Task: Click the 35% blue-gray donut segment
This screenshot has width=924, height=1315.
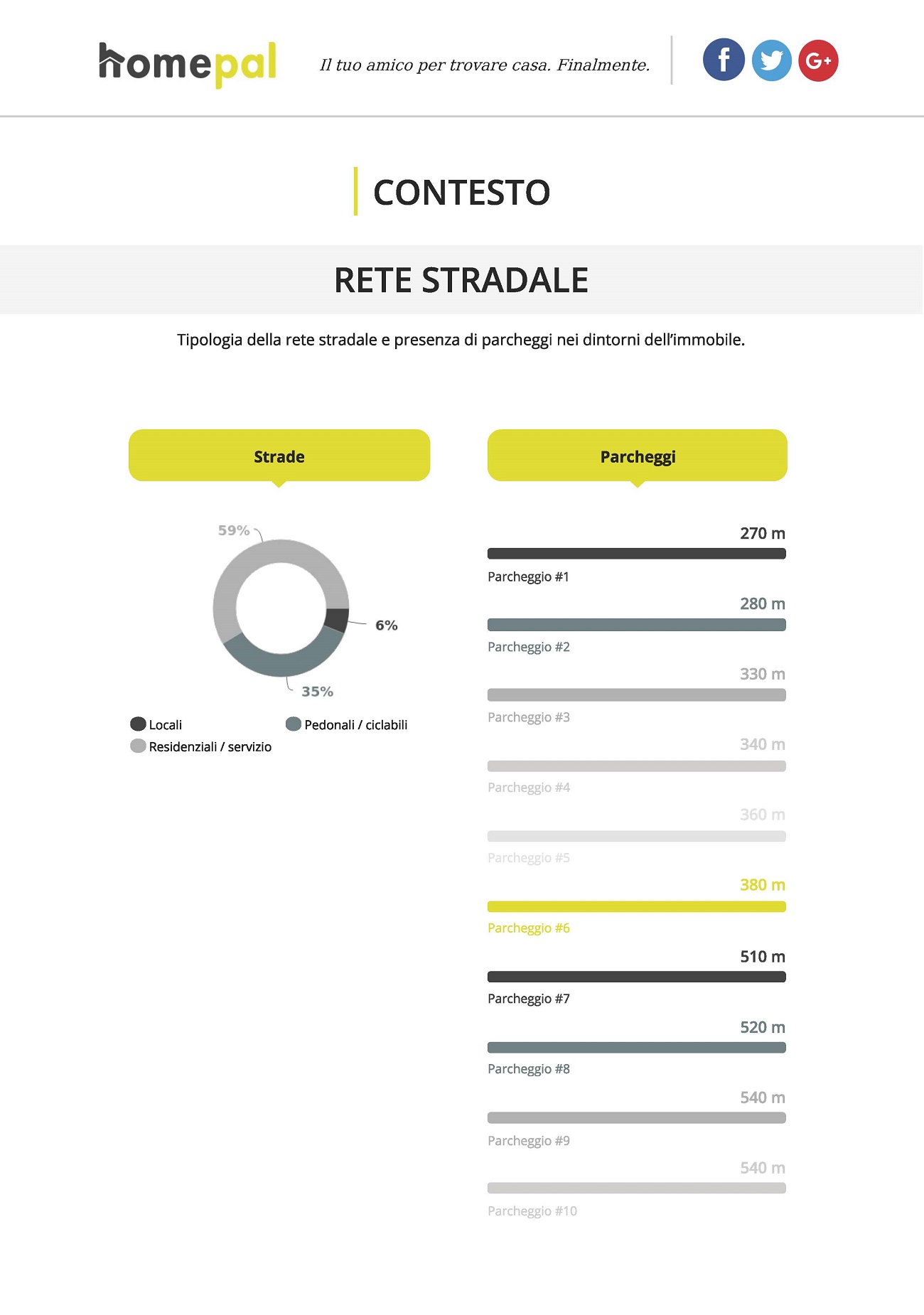Action: (284, 662)
